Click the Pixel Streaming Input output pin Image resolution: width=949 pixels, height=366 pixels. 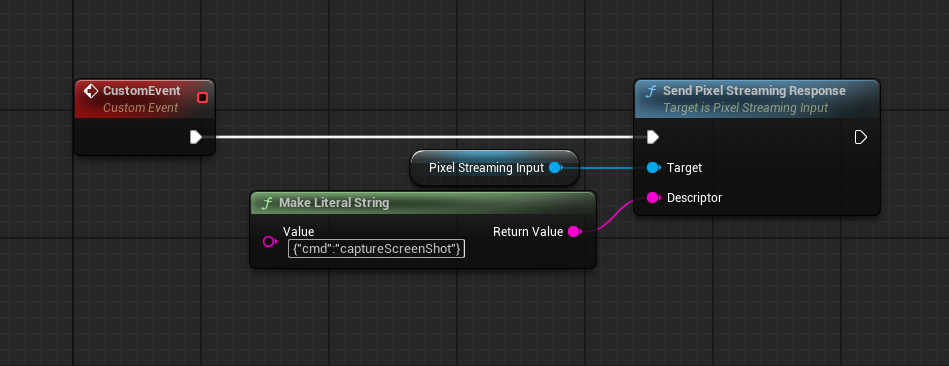click(555, 168)
